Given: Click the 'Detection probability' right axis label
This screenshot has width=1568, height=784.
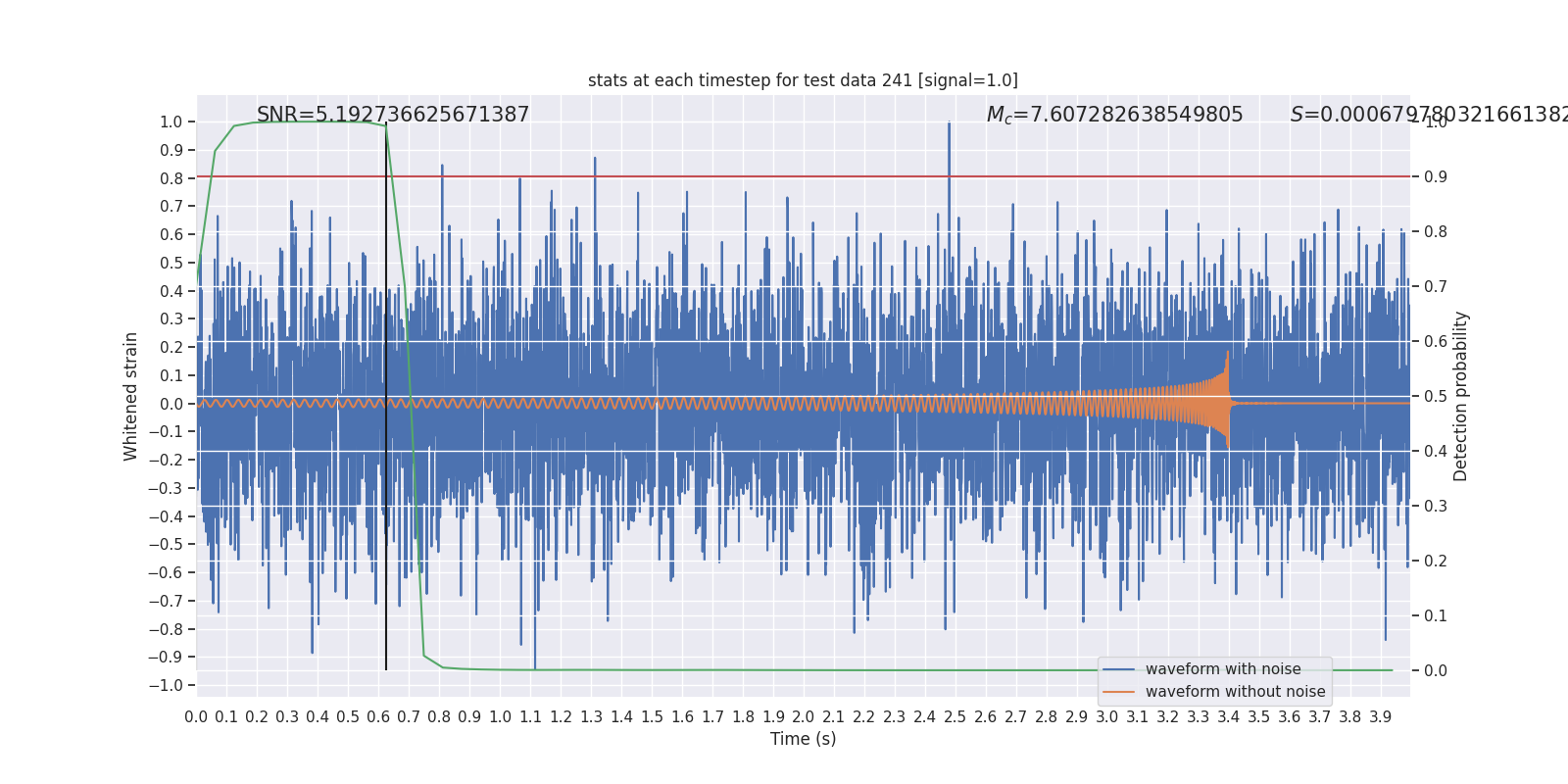Looking at the screenshot, I should click(1461, 396).
